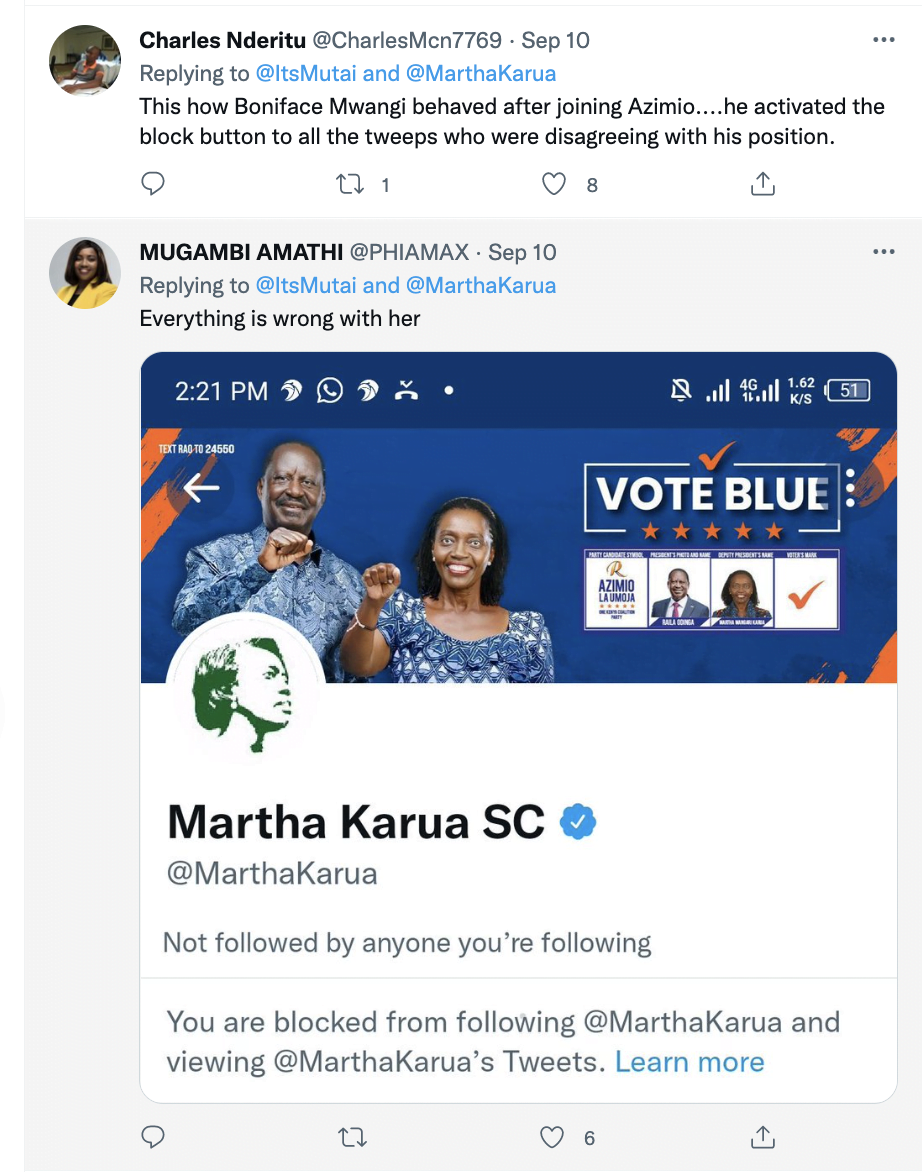Click the @CharlesMcn7769 handle

point(407,40)
